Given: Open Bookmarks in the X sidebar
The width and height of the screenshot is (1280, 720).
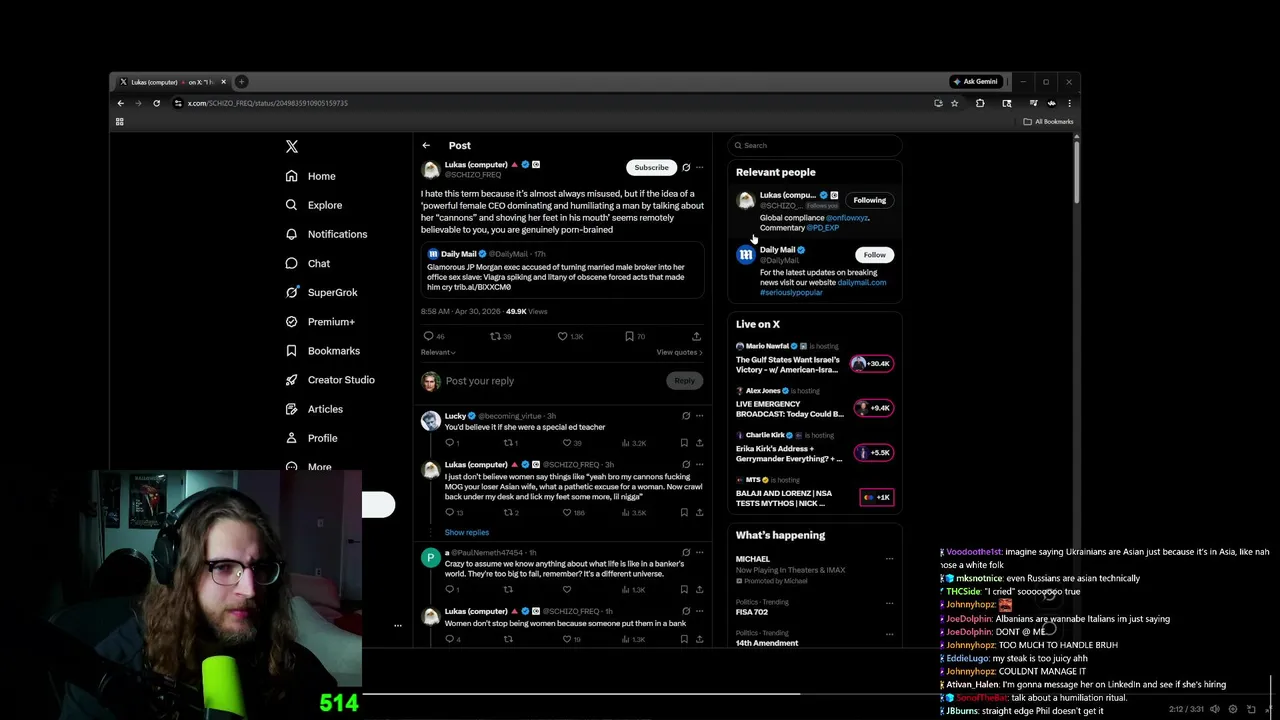Looking at the screenshot, I should coord(323,351).
